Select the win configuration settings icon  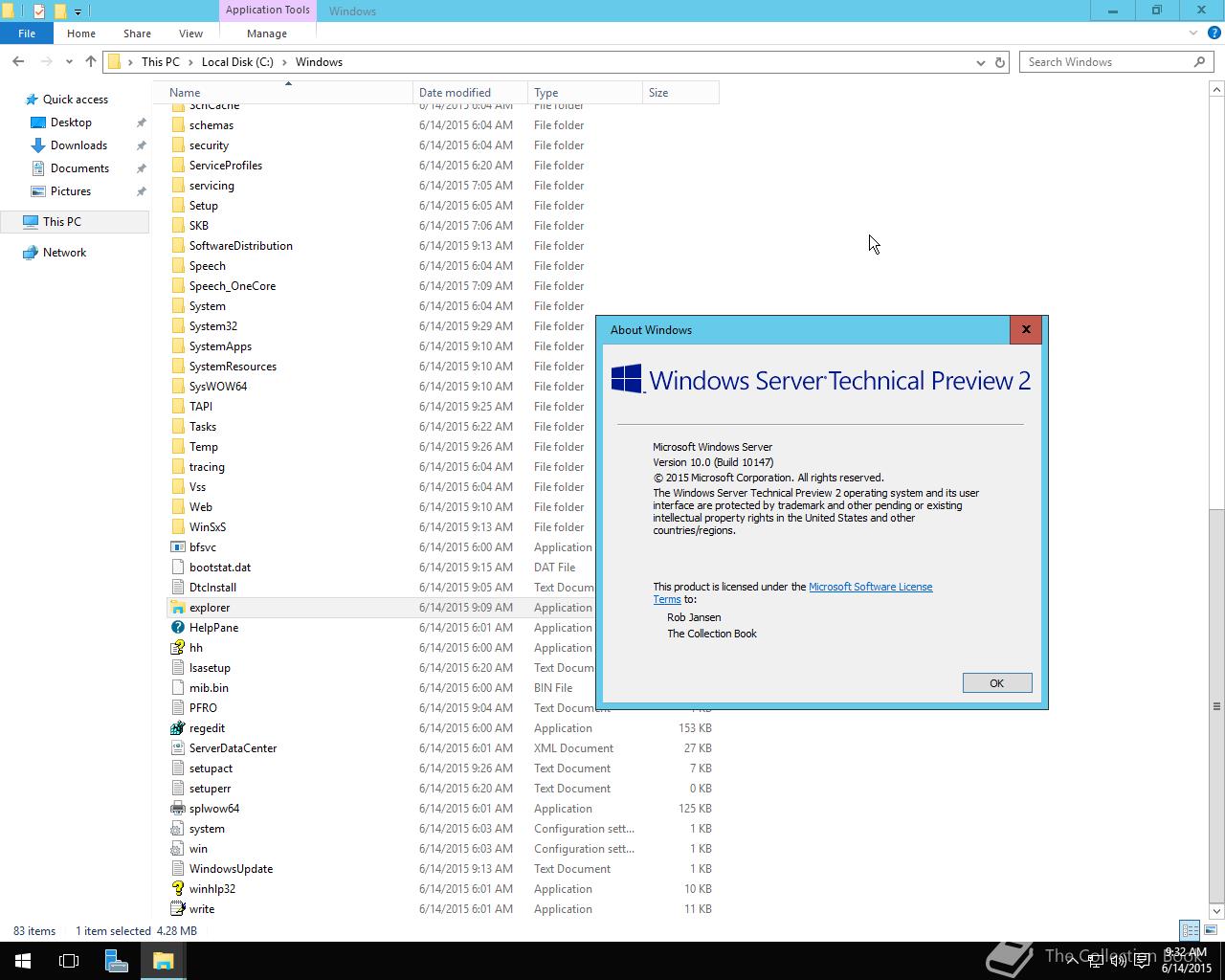(x=177, y=849)
